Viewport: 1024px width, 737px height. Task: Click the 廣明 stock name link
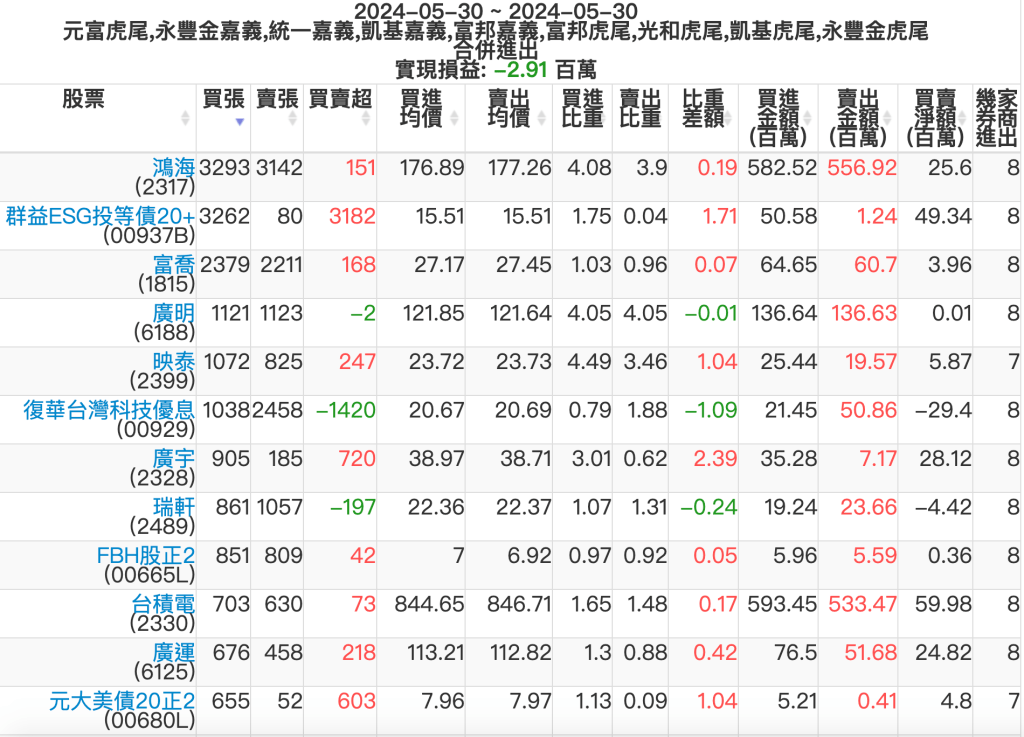pyautogui.click(x=172, y=313)
